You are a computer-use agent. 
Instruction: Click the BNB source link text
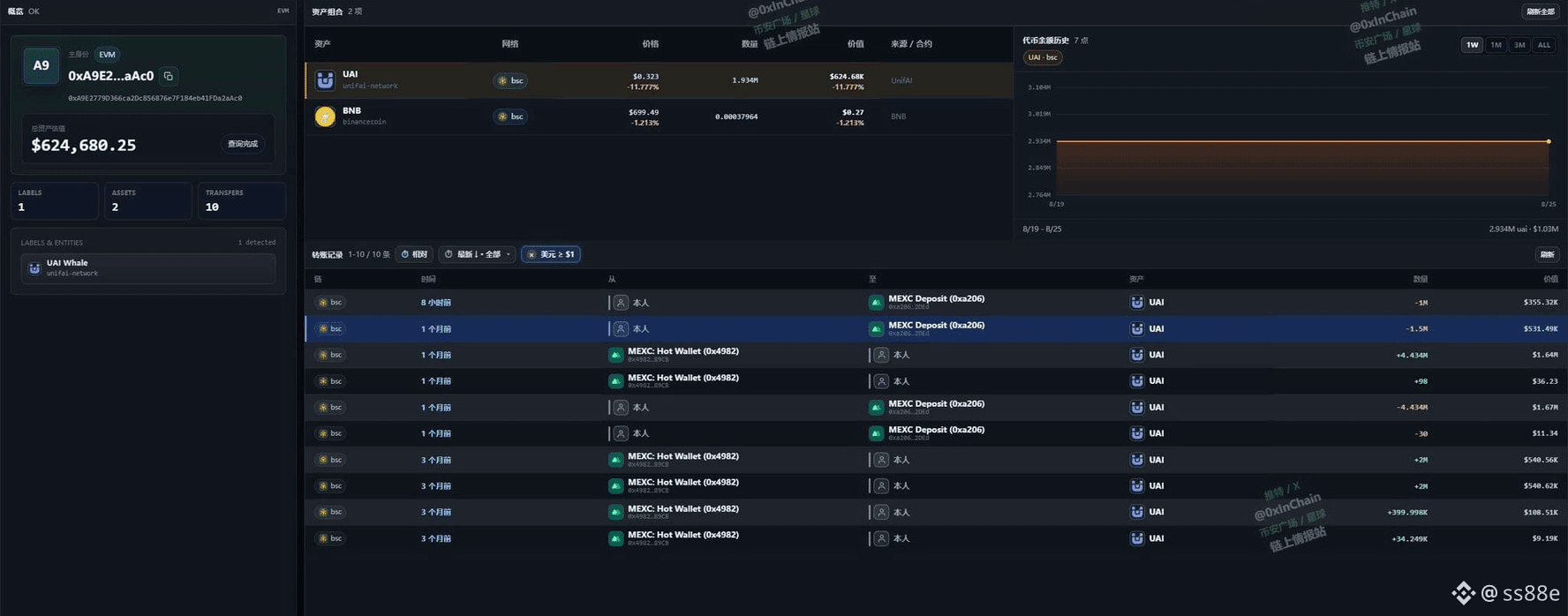tap(898, 116)
